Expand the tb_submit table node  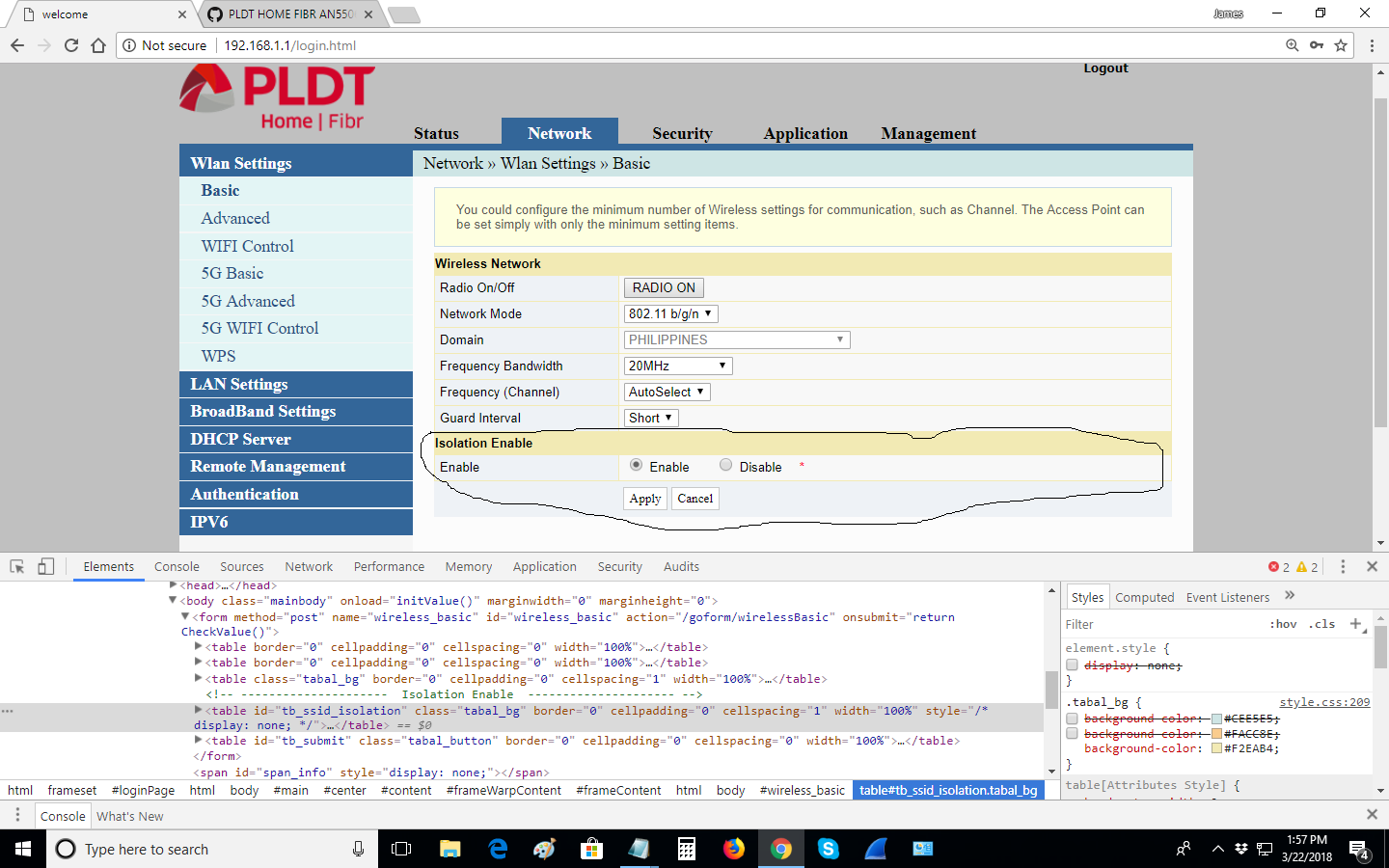[x=199, y=741]
